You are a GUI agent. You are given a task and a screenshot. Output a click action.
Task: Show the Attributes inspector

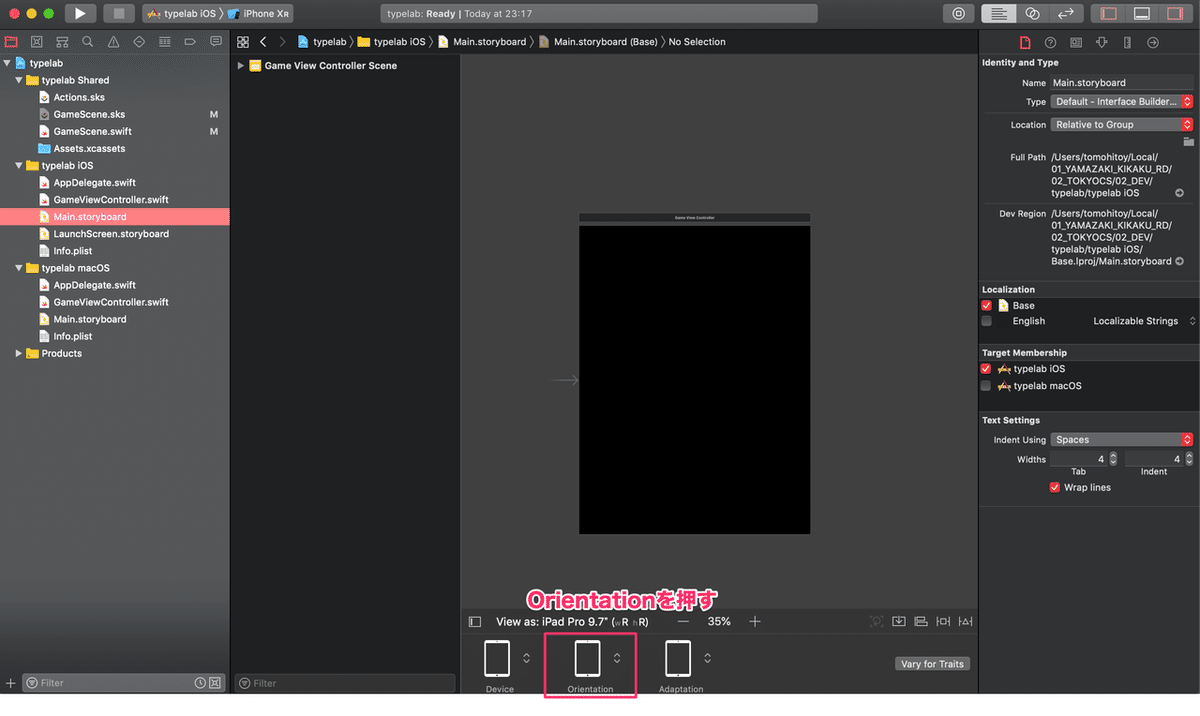[1101, 43]
